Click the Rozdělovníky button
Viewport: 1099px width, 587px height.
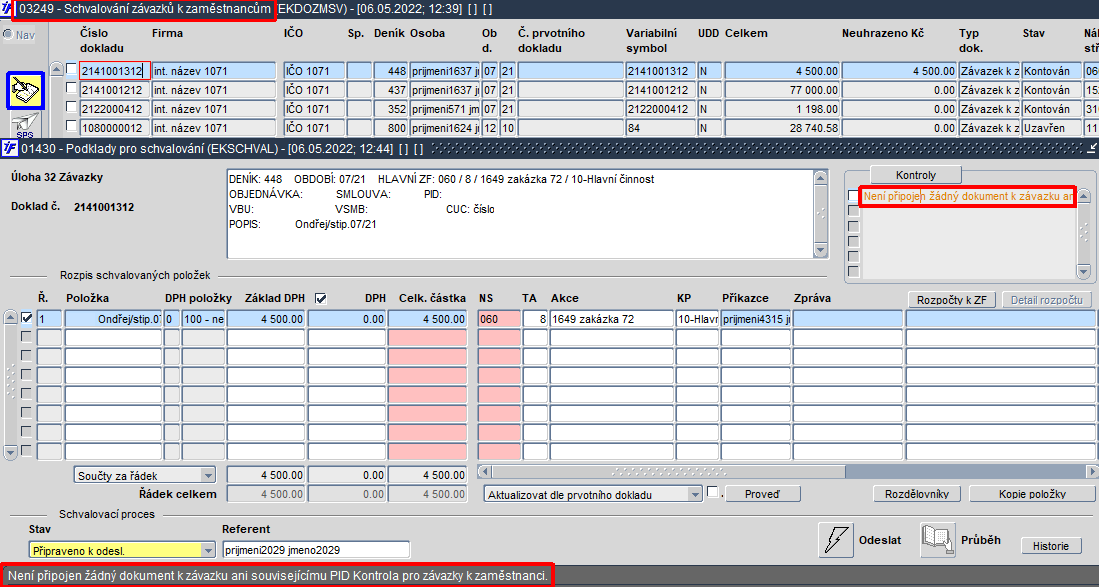point(917,494)
